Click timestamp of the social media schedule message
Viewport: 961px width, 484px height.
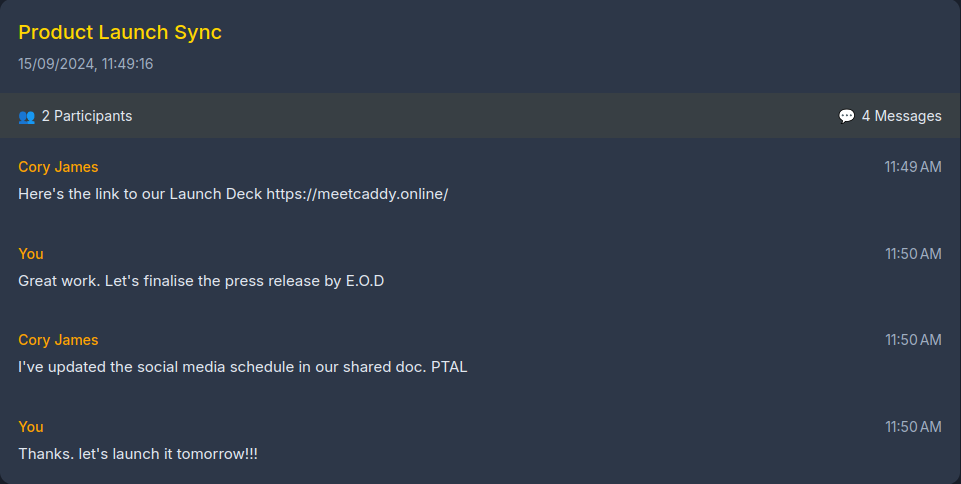point(912,340)
